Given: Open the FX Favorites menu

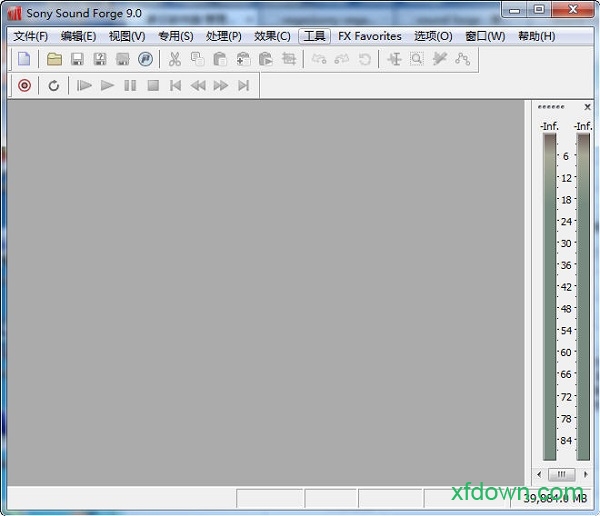Looking at the screenshot, I should tap(370, 36).
